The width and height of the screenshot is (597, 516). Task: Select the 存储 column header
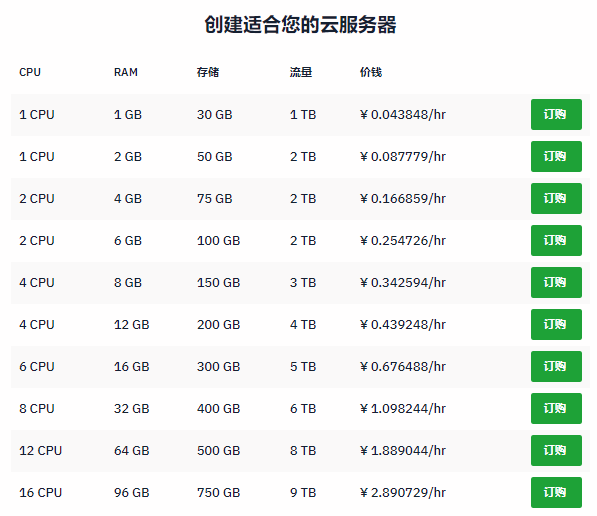coord(208,72)
